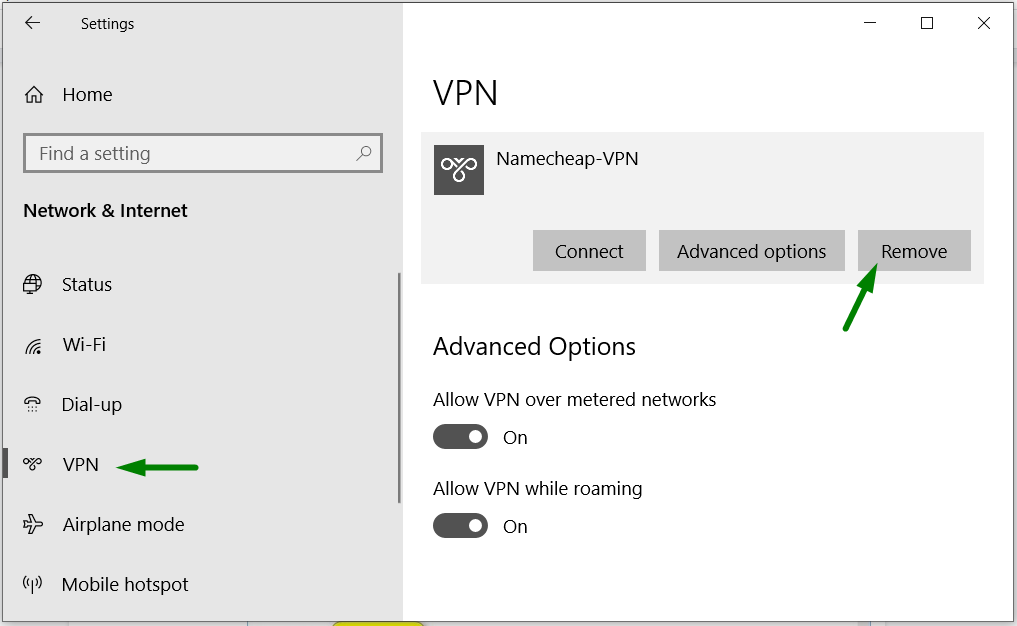
Task: Select the Namecheap-VPN entry name
Action: point(567,159)
